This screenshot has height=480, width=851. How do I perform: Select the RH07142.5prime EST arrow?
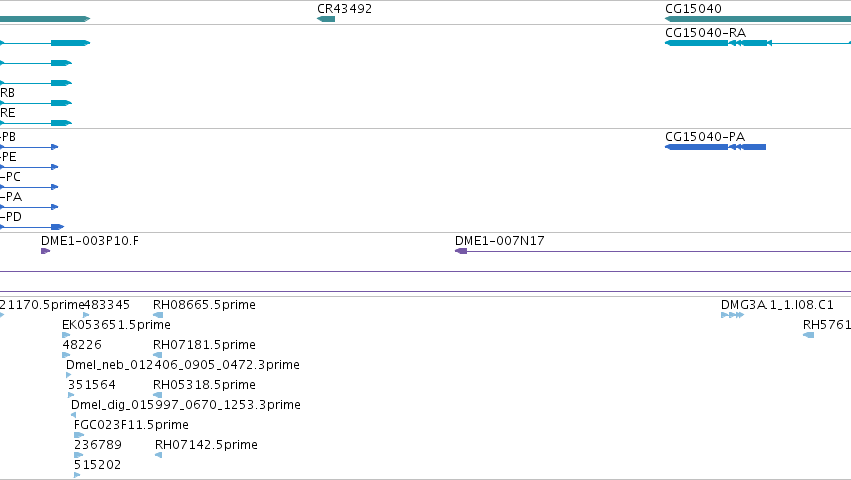(x=158, y=455)
